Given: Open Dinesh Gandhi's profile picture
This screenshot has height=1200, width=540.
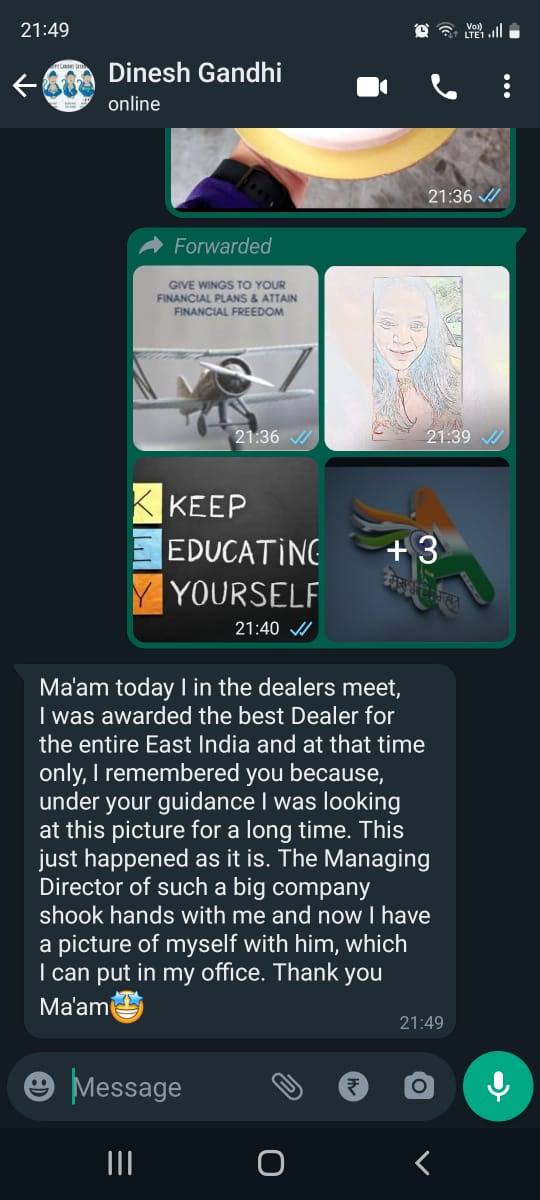Looking at the screenshot, I should [68, 86].
